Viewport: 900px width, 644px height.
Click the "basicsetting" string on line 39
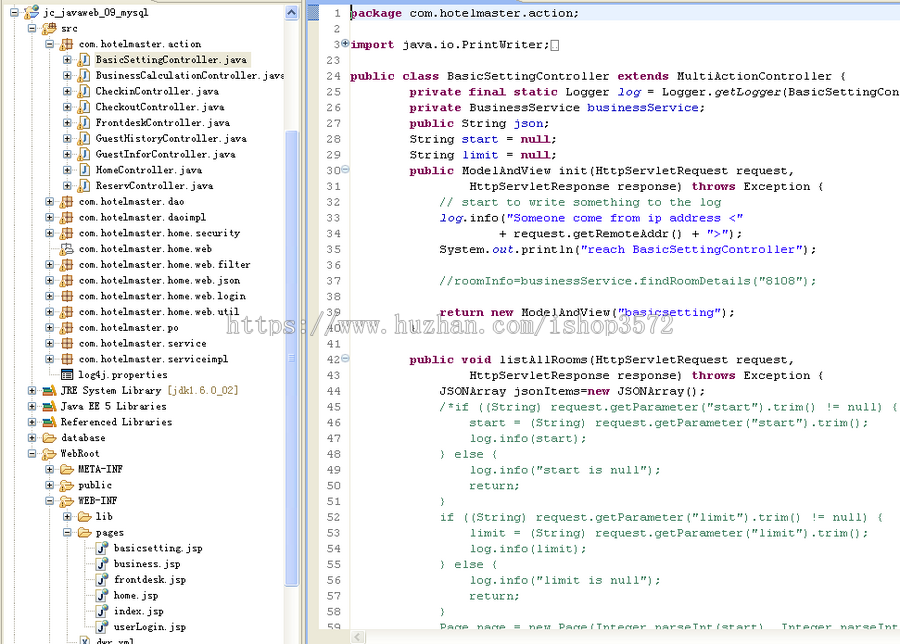(x=669, y=313)
